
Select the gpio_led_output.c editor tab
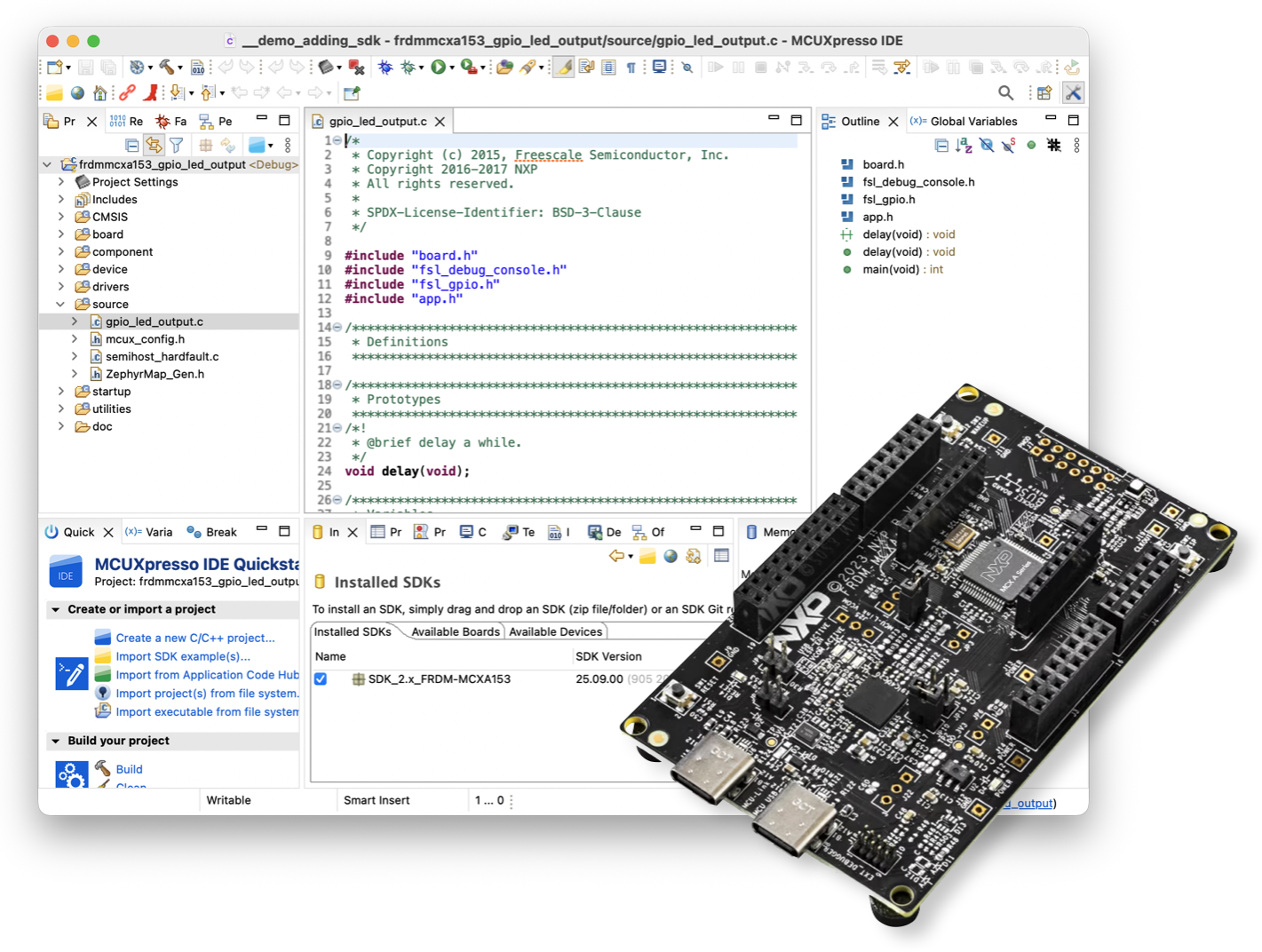(x=377, y=121)
